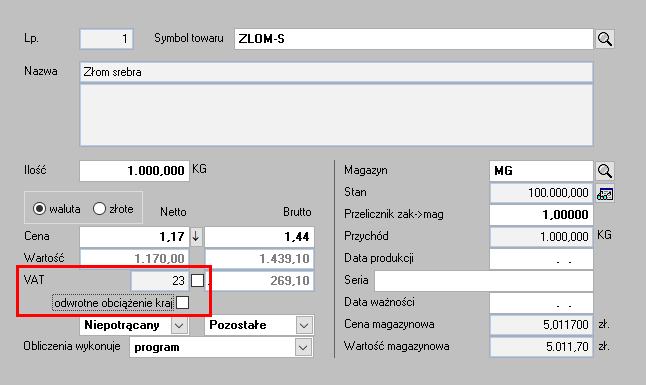Click the Data ważności date field
Viewport: 646px width, 385px height.
point(541,303)
